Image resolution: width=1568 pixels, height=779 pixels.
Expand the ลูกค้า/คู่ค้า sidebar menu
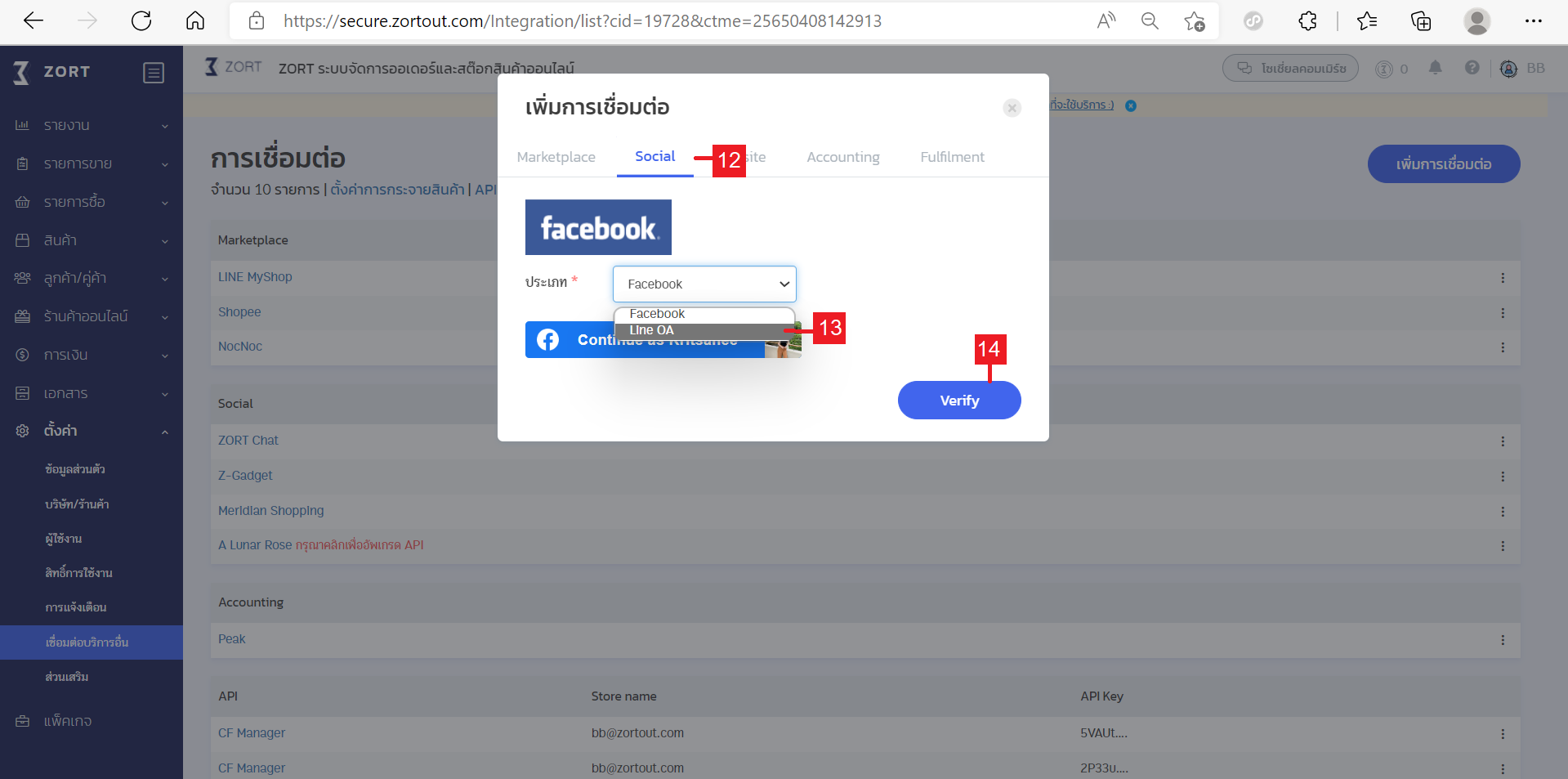pos(92,278)
